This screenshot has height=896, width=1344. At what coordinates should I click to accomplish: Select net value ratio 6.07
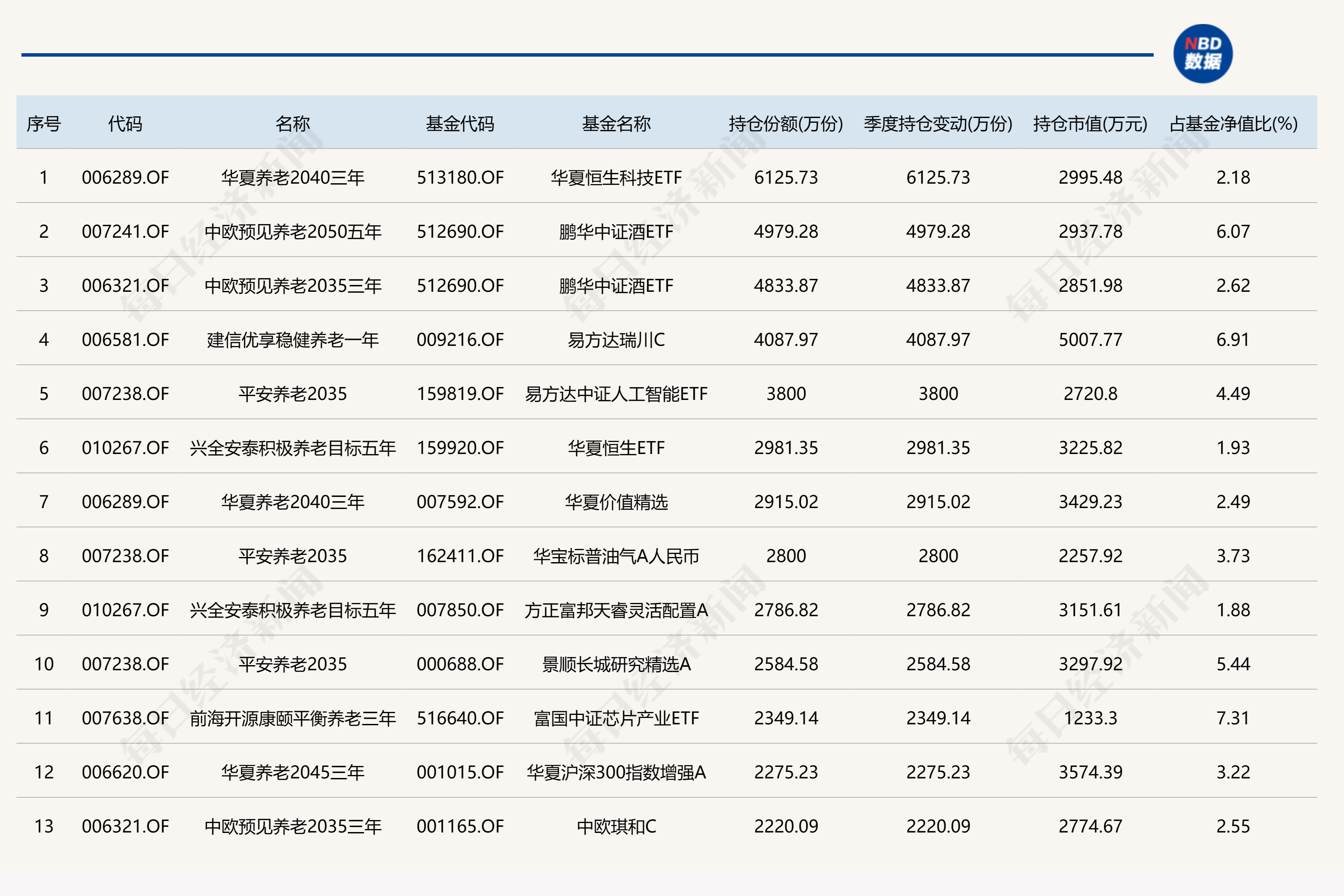click(1233, 231)
